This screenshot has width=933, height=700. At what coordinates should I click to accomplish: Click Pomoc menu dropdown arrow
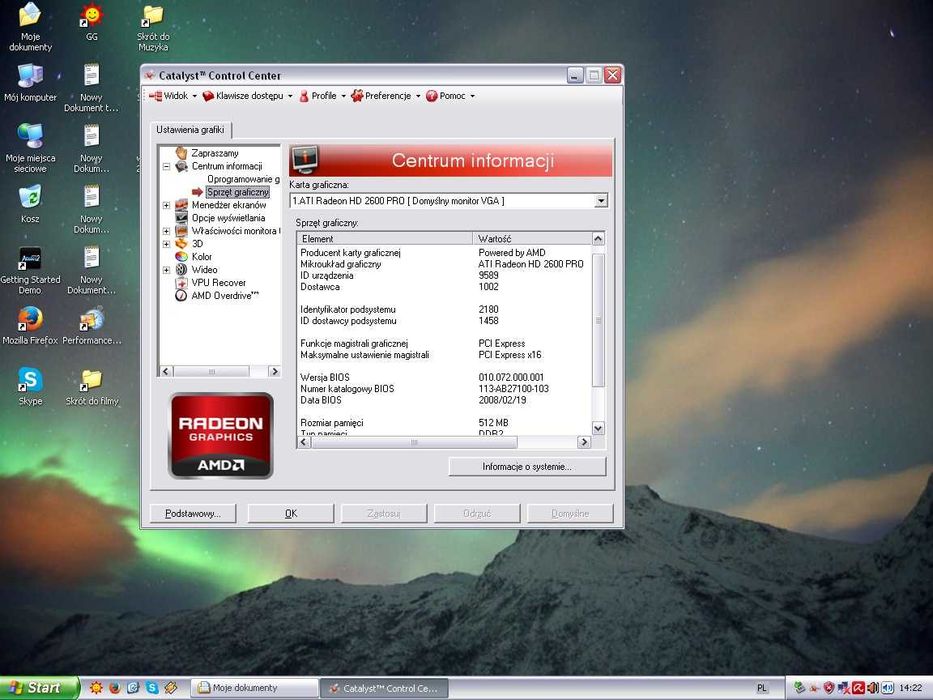pos(472,96)
